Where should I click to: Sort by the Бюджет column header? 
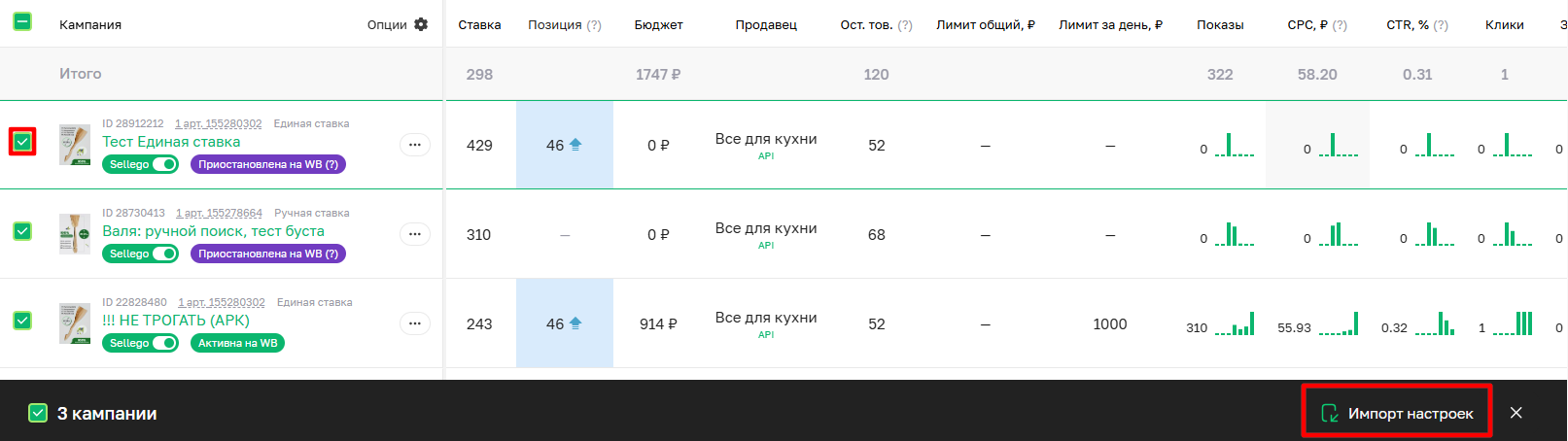point(658,24)
